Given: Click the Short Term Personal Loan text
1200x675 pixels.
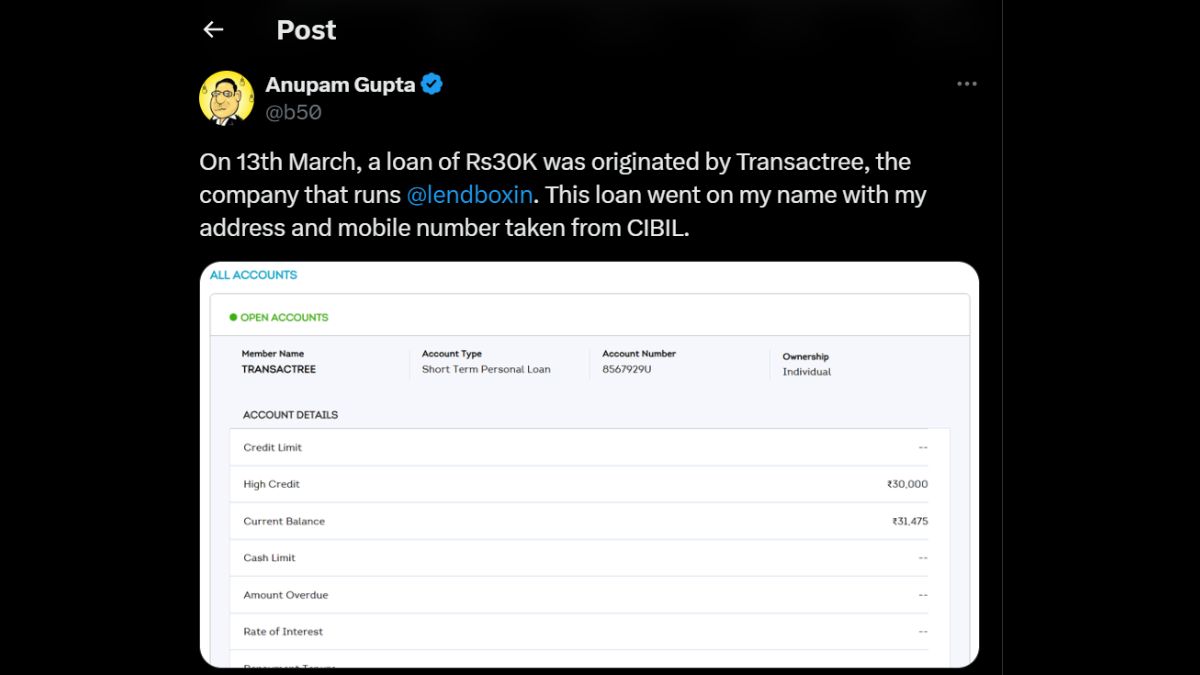Looking at the screenshot, I should tap(486, 369).
